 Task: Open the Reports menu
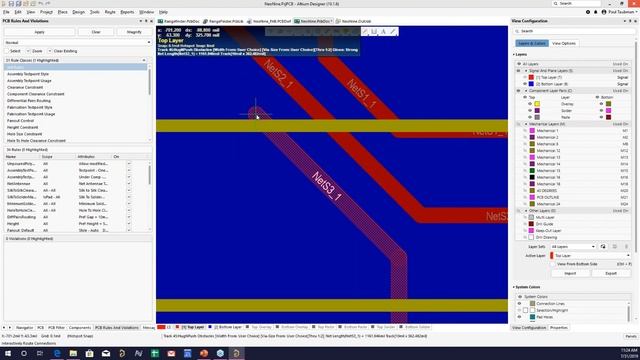pyautogui.click(x=127, y=12)
